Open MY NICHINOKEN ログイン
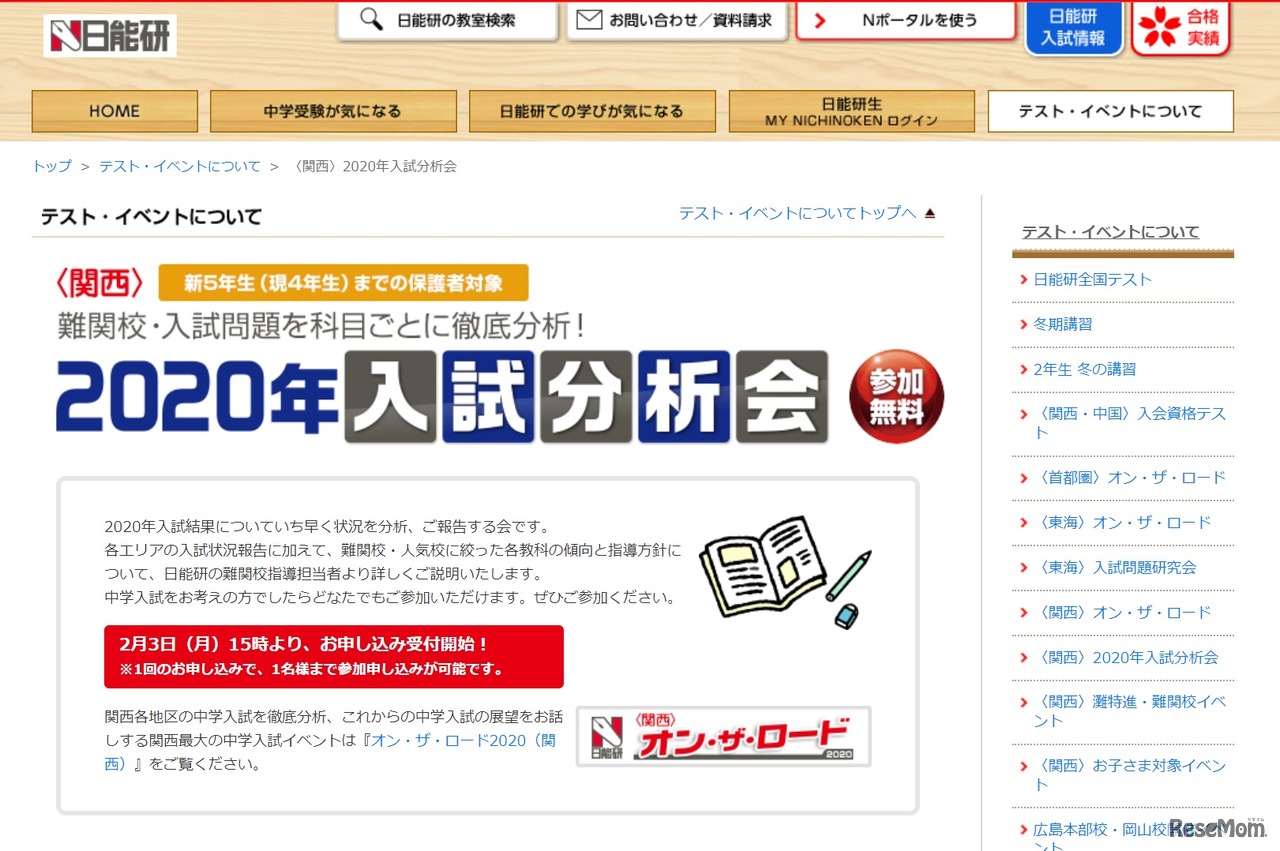This screenshot has height=851, width=1280. [851, 111]
